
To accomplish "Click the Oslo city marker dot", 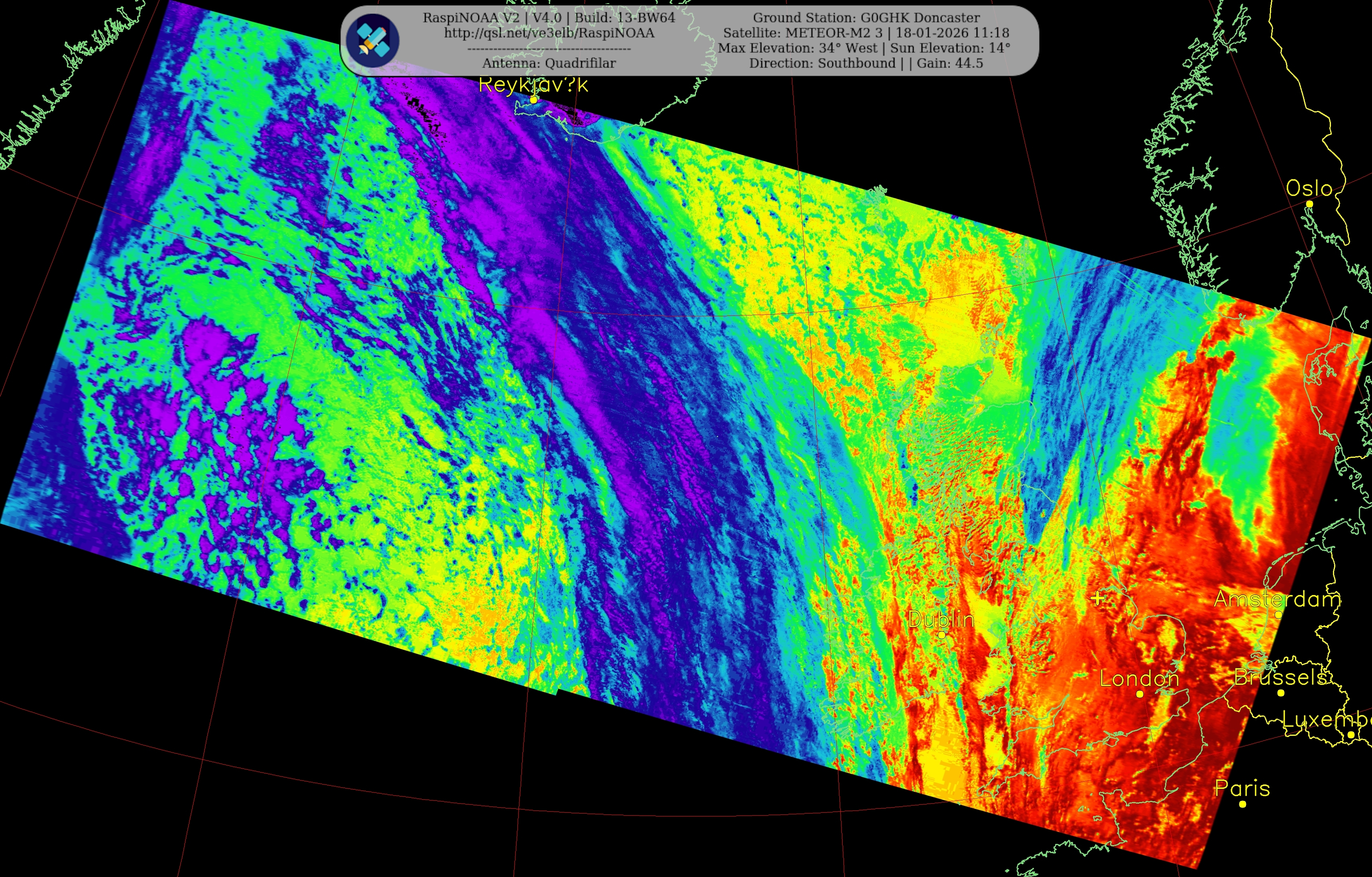I will click(1309, 203).
